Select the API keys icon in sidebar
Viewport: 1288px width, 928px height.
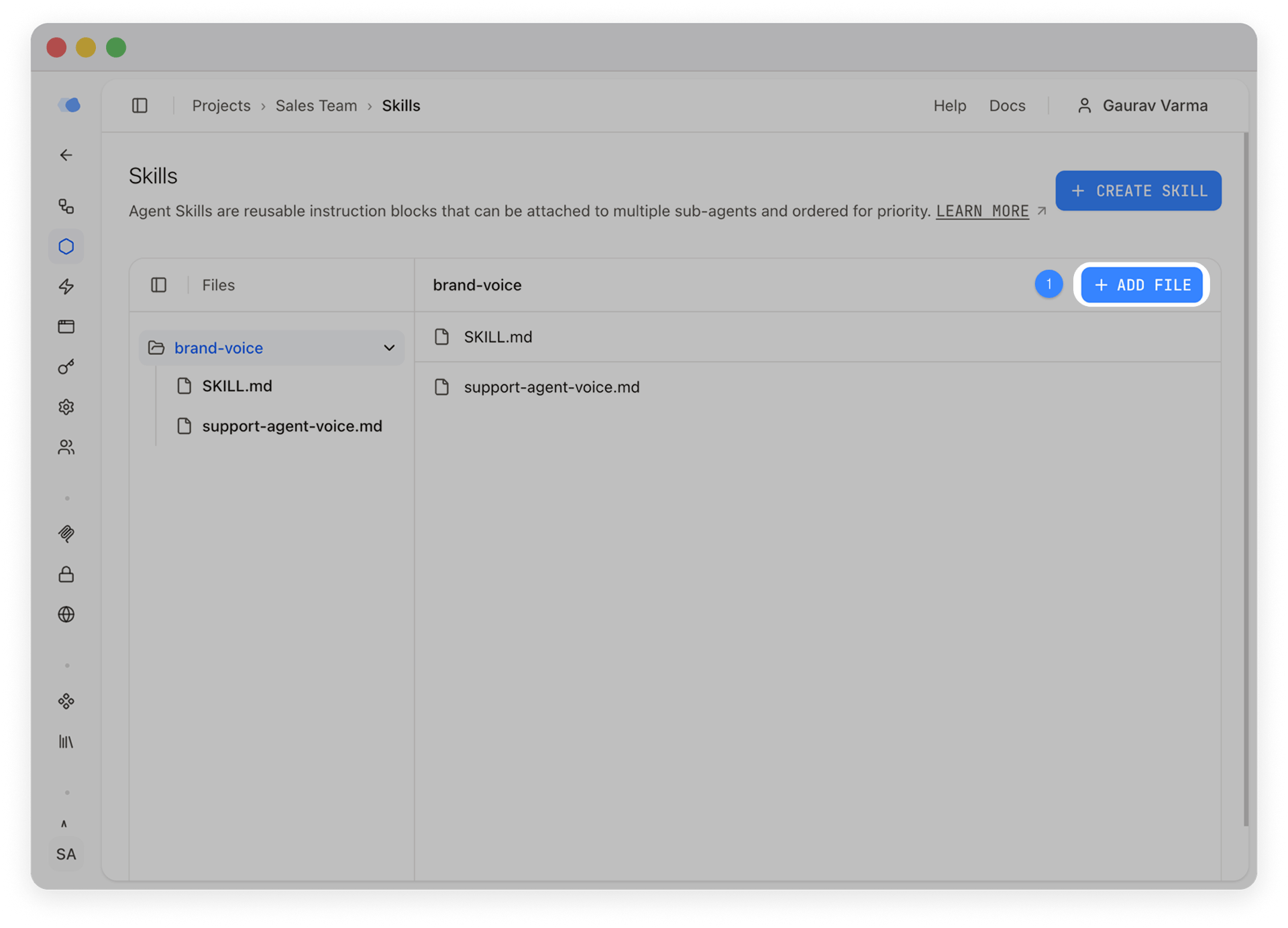(x=66, y=367)
